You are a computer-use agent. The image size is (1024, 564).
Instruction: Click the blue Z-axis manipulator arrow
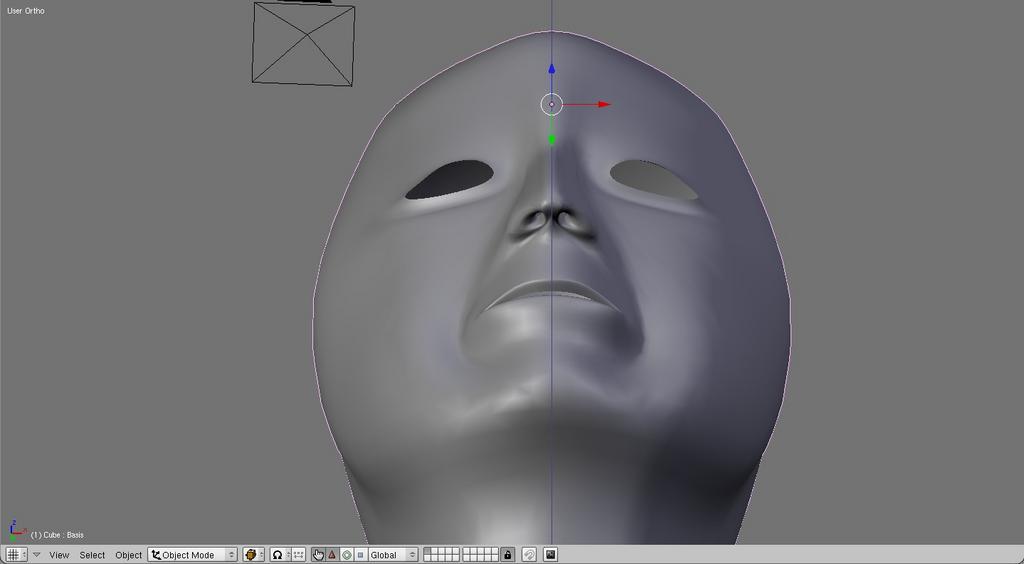point(552,69)
